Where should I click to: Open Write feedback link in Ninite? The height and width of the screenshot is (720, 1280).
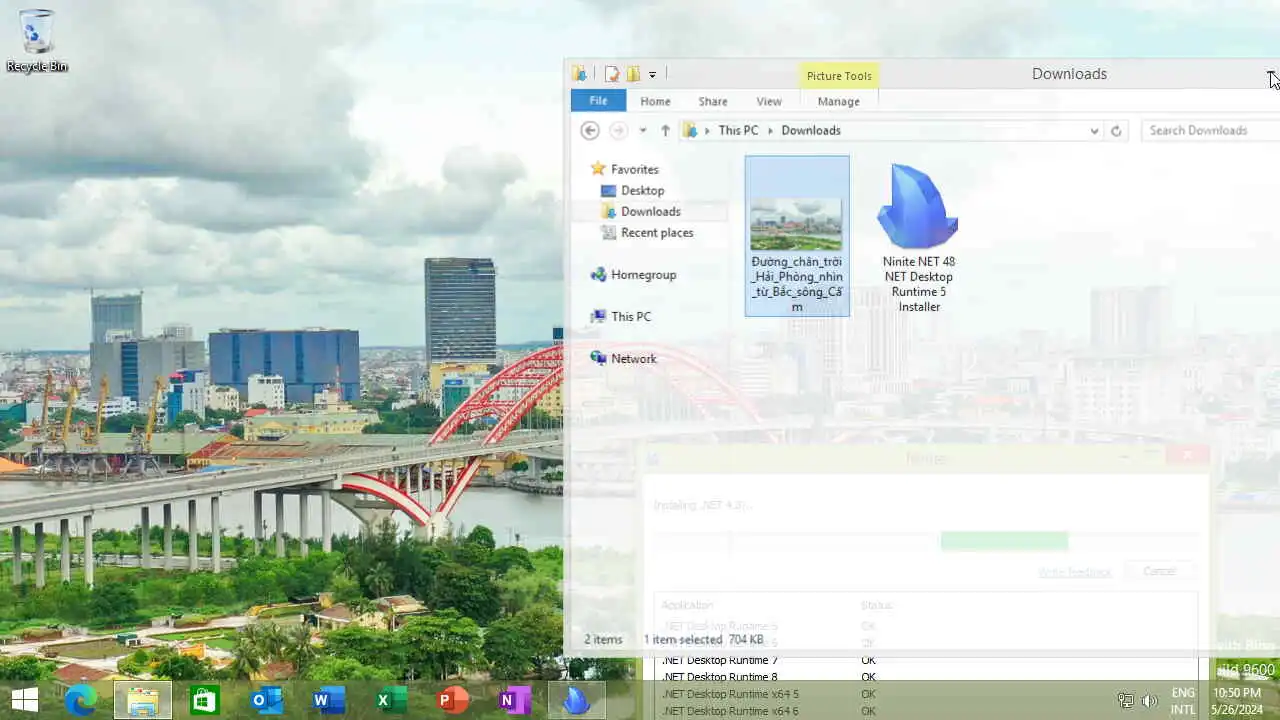[x=1074, y=572]
